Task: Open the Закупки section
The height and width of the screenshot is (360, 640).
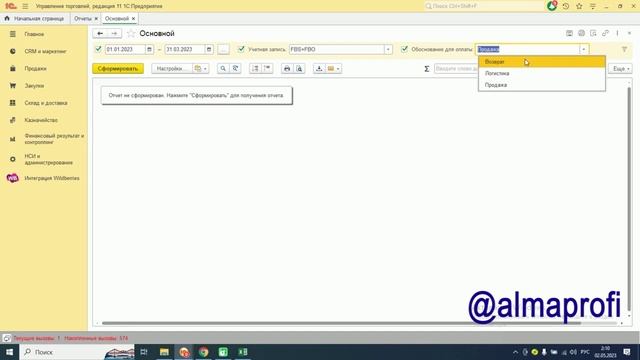Action: coord(34,86)
